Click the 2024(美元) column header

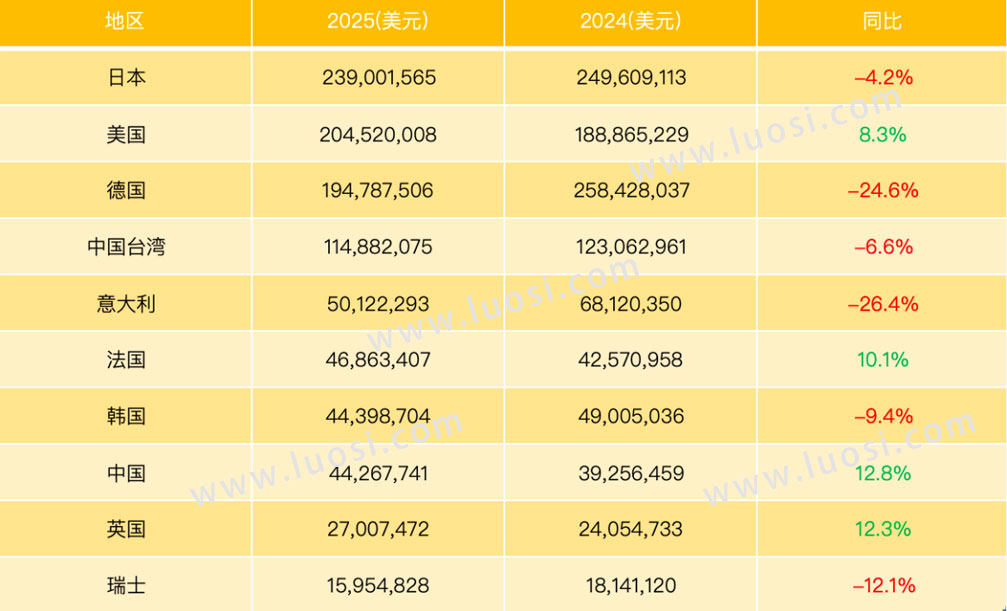(x=630, y=21)
